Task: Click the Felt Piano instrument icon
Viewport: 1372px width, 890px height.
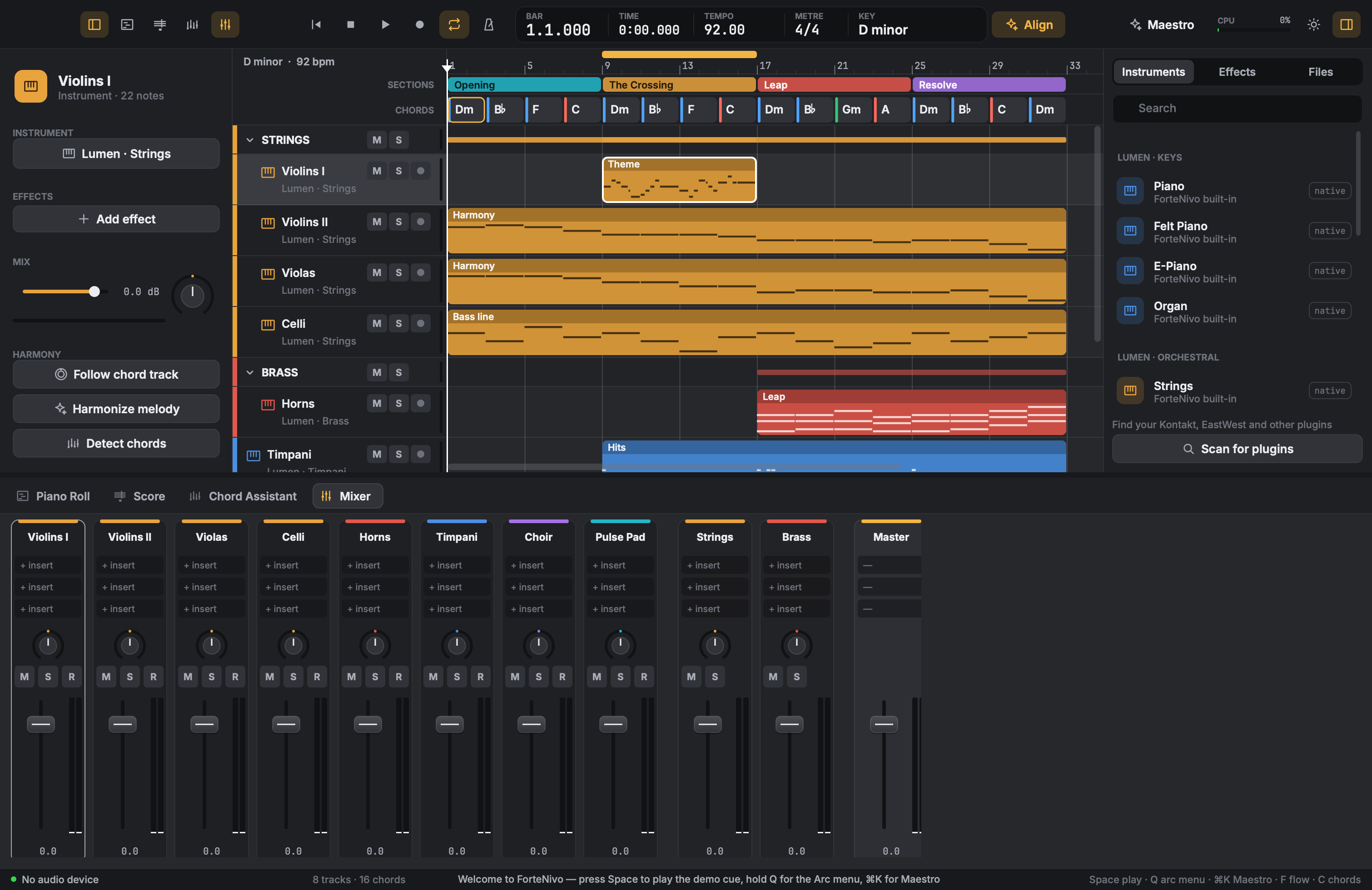Action: (x=1130, y=231)
